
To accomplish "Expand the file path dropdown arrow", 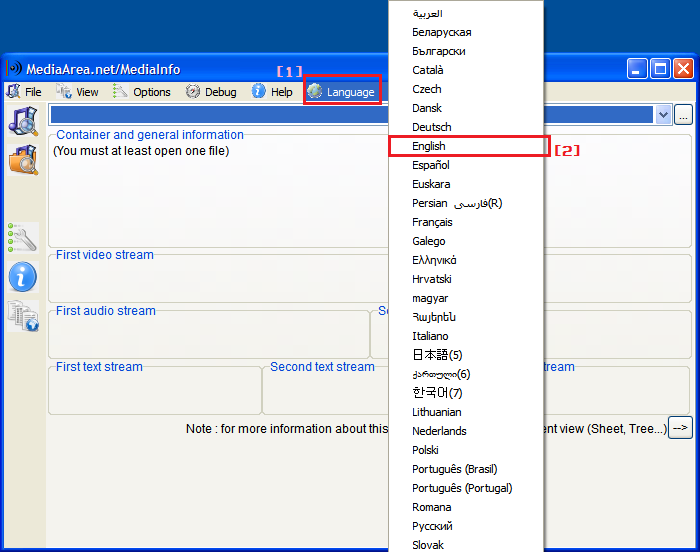I will click(663, 115).
